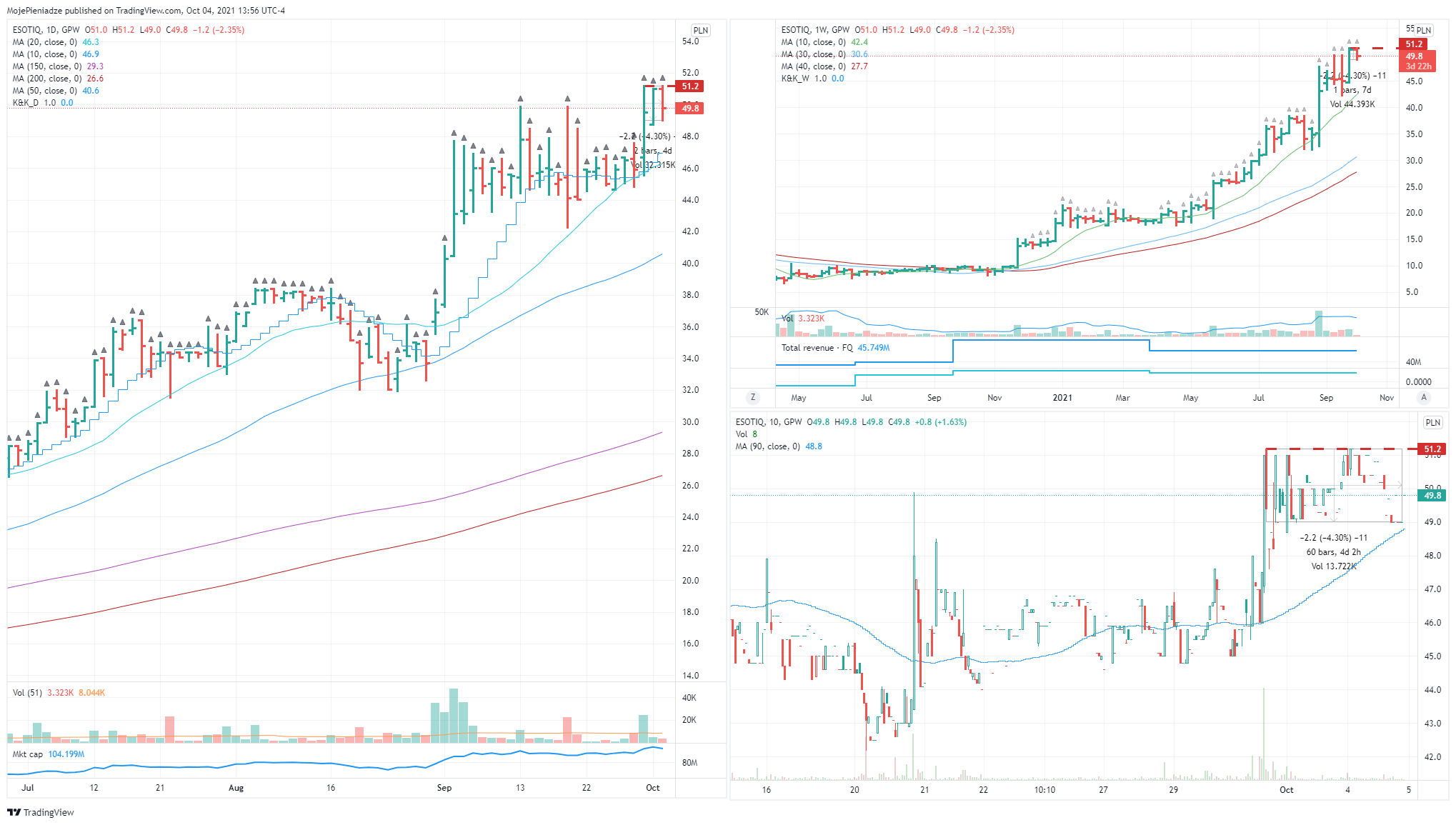The height and width of the screenshot is (825, 1456).
Task: Select the MA (200, close, 0) indicator legend
Action: [46, 79]
